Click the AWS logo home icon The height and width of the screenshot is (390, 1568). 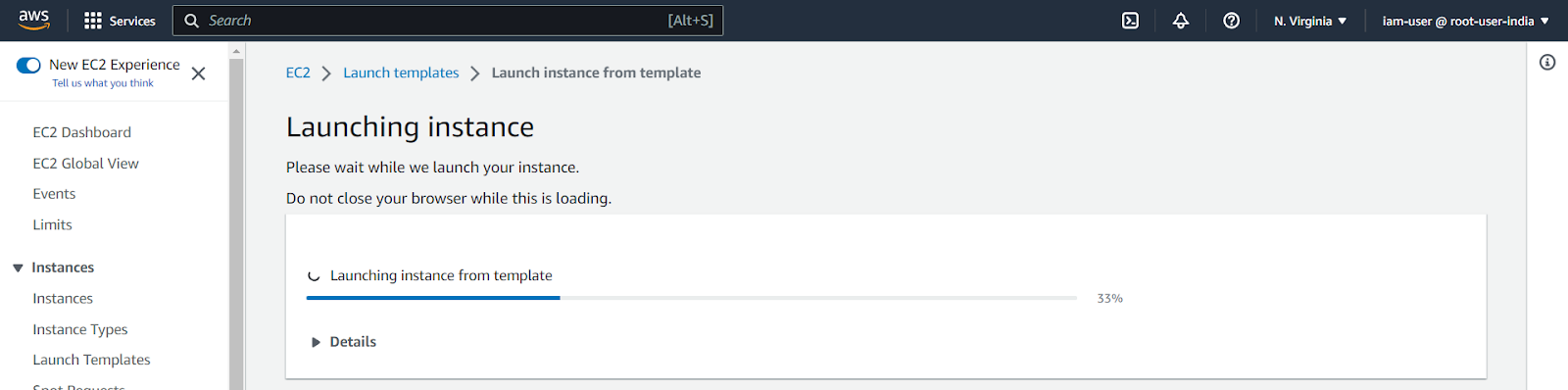34,20
